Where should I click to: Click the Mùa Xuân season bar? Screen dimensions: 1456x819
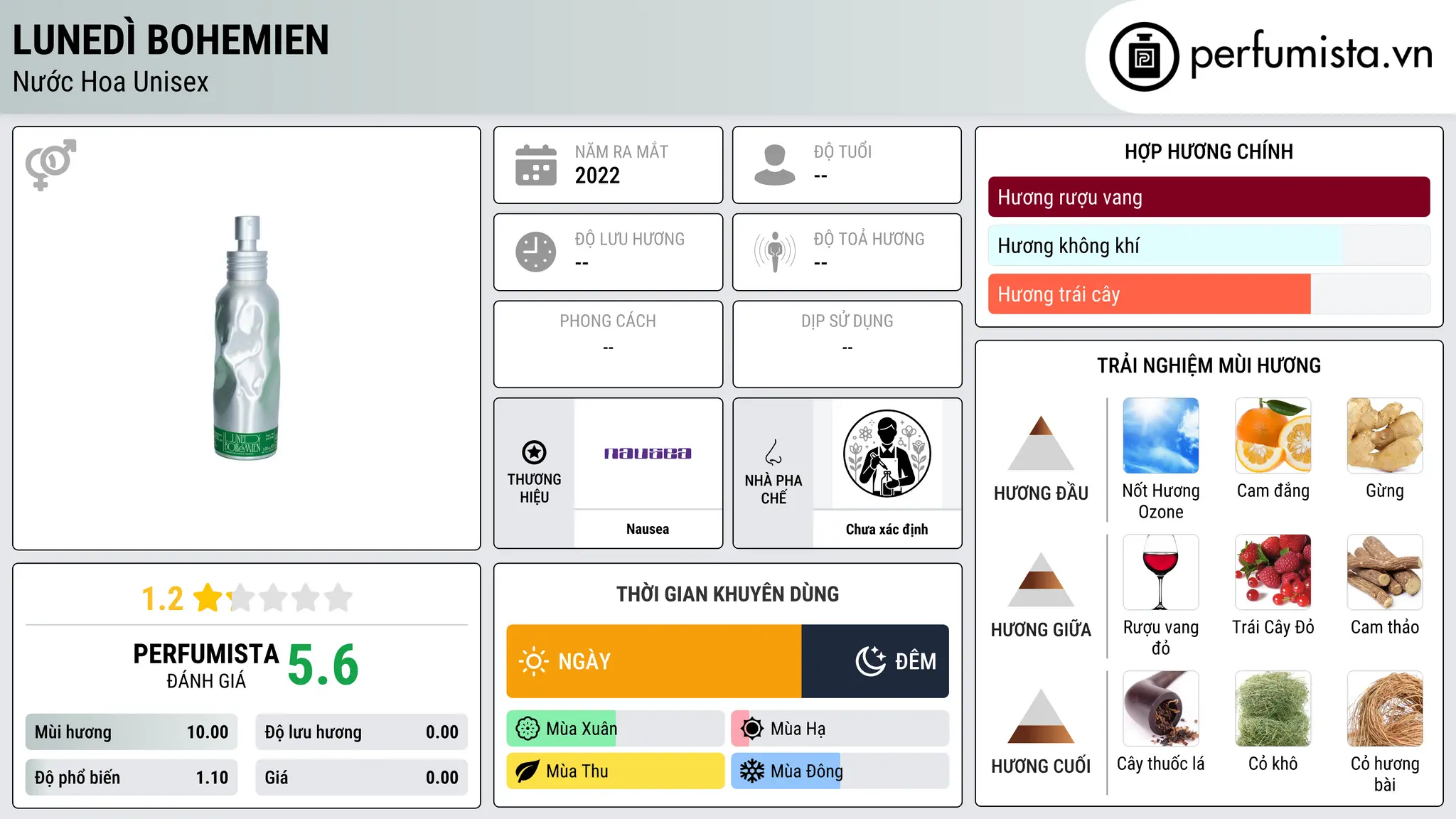[x=615, y=729]
